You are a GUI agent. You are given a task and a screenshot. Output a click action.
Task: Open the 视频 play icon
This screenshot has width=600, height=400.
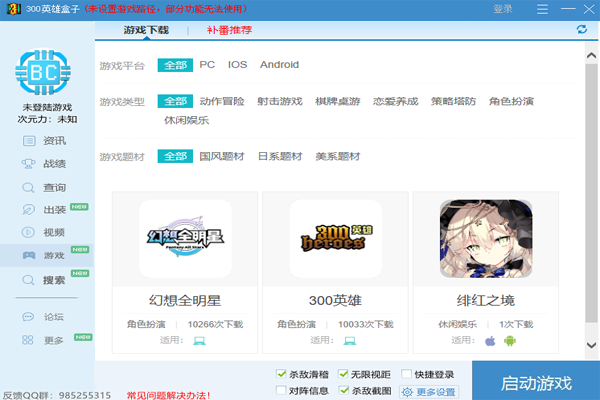(28, 232)
